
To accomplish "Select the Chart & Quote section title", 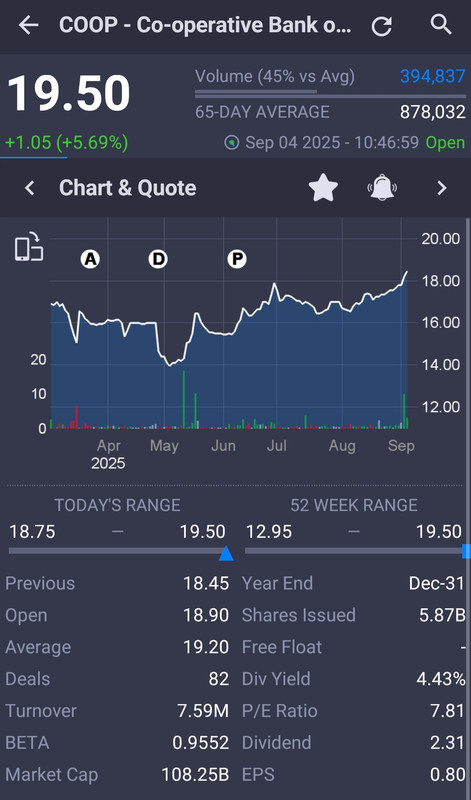I will (x=128, y=188).
